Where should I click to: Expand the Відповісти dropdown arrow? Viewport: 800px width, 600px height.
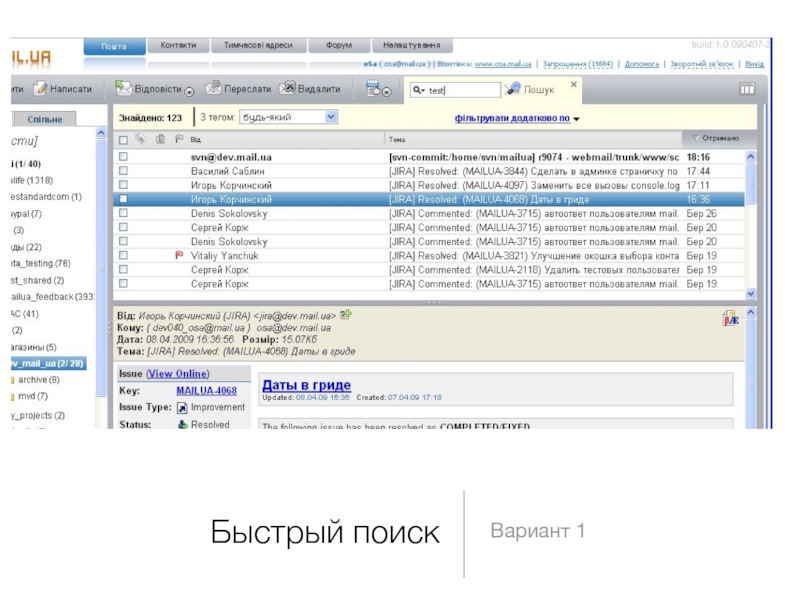[x=189, y=92]
